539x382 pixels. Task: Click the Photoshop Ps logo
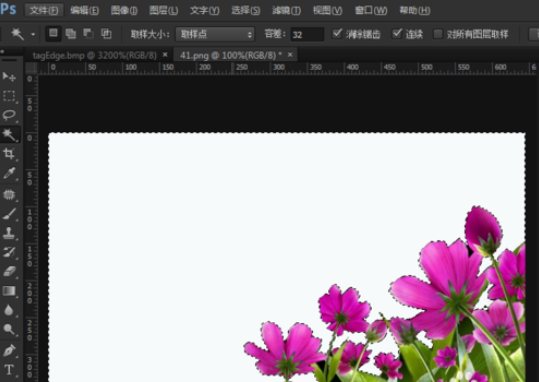tap(8, 9)
